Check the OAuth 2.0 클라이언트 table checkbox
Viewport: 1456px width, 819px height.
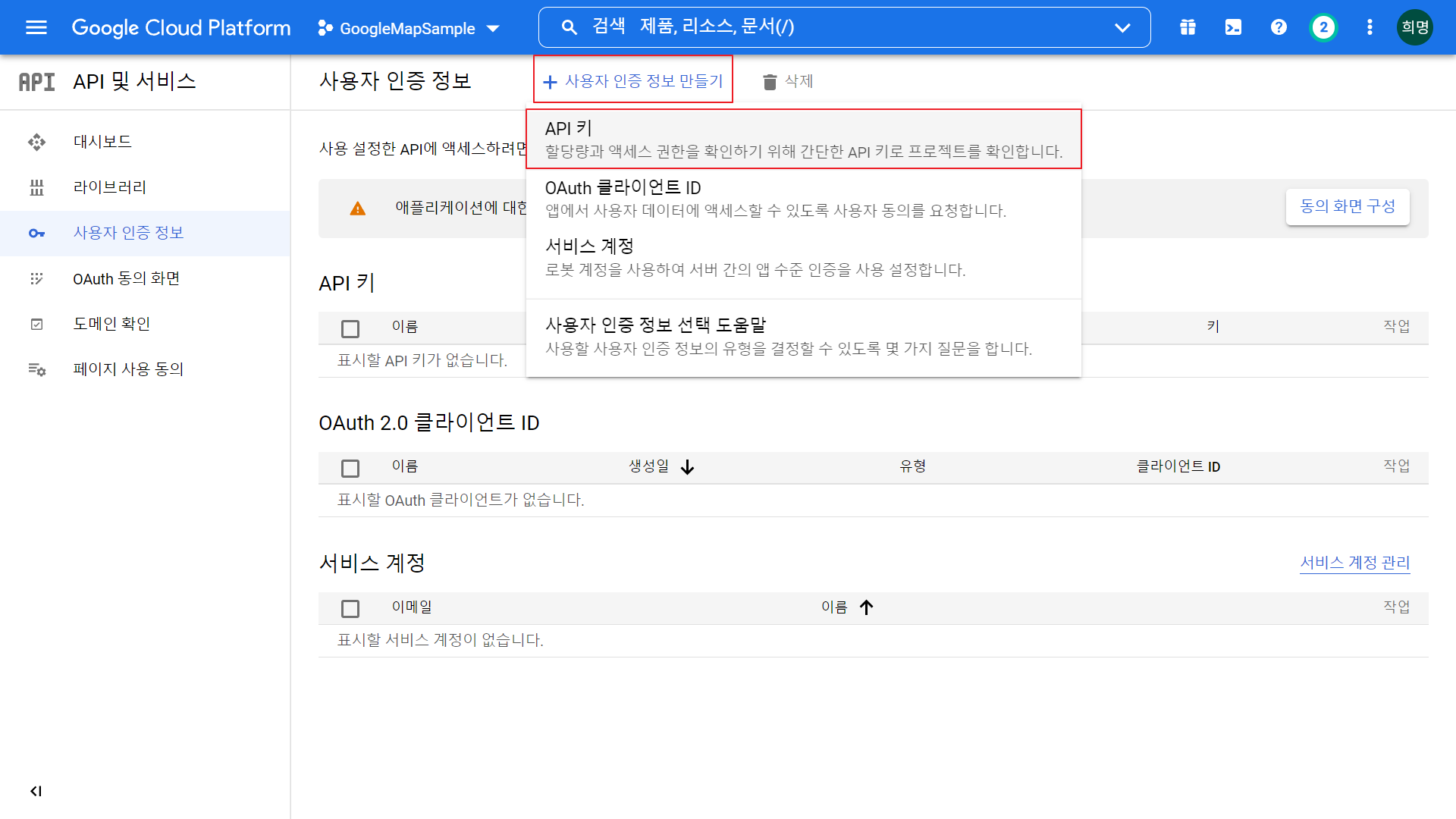click(x=350, y=468)
